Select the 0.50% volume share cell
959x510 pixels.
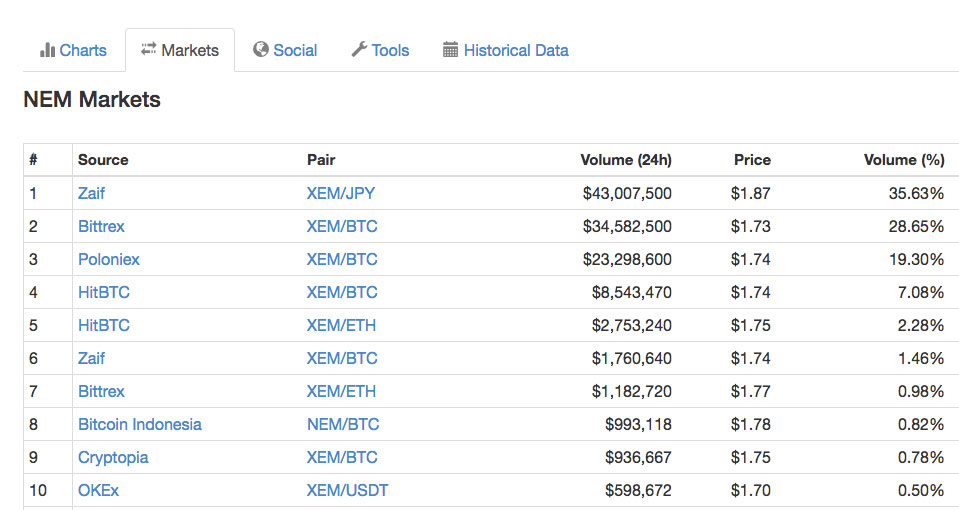[920, 490]
